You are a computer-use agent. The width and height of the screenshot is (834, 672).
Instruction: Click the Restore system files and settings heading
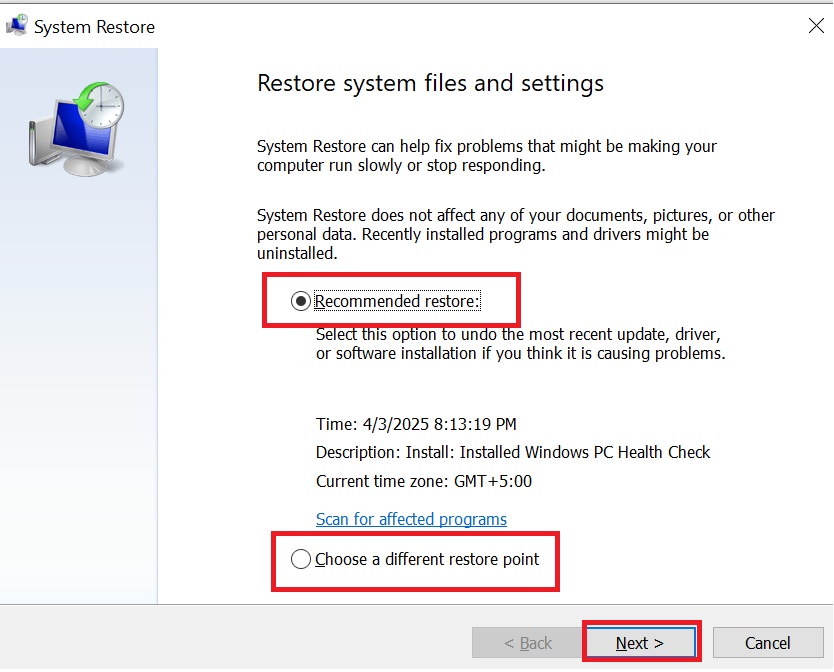tap(430, 83)
